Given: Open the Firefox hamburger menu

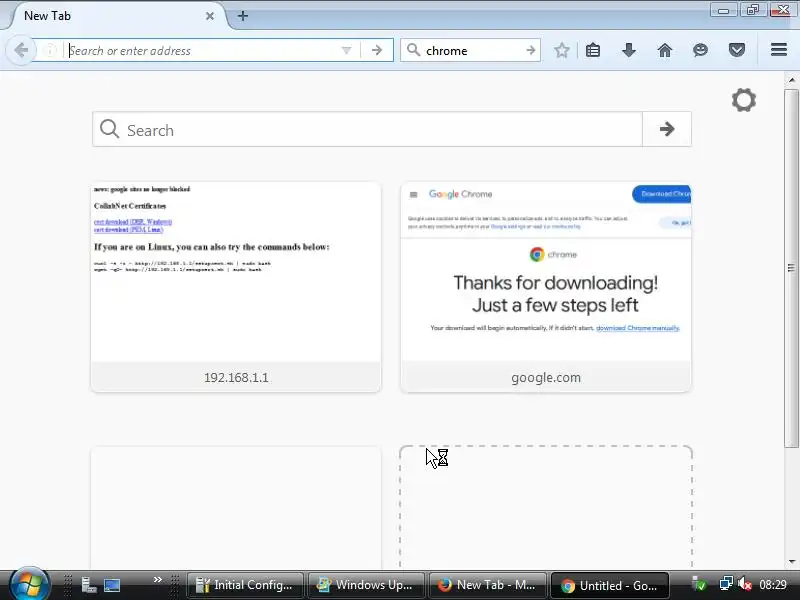Looking at the screenshot, I should tap(779, 50).
